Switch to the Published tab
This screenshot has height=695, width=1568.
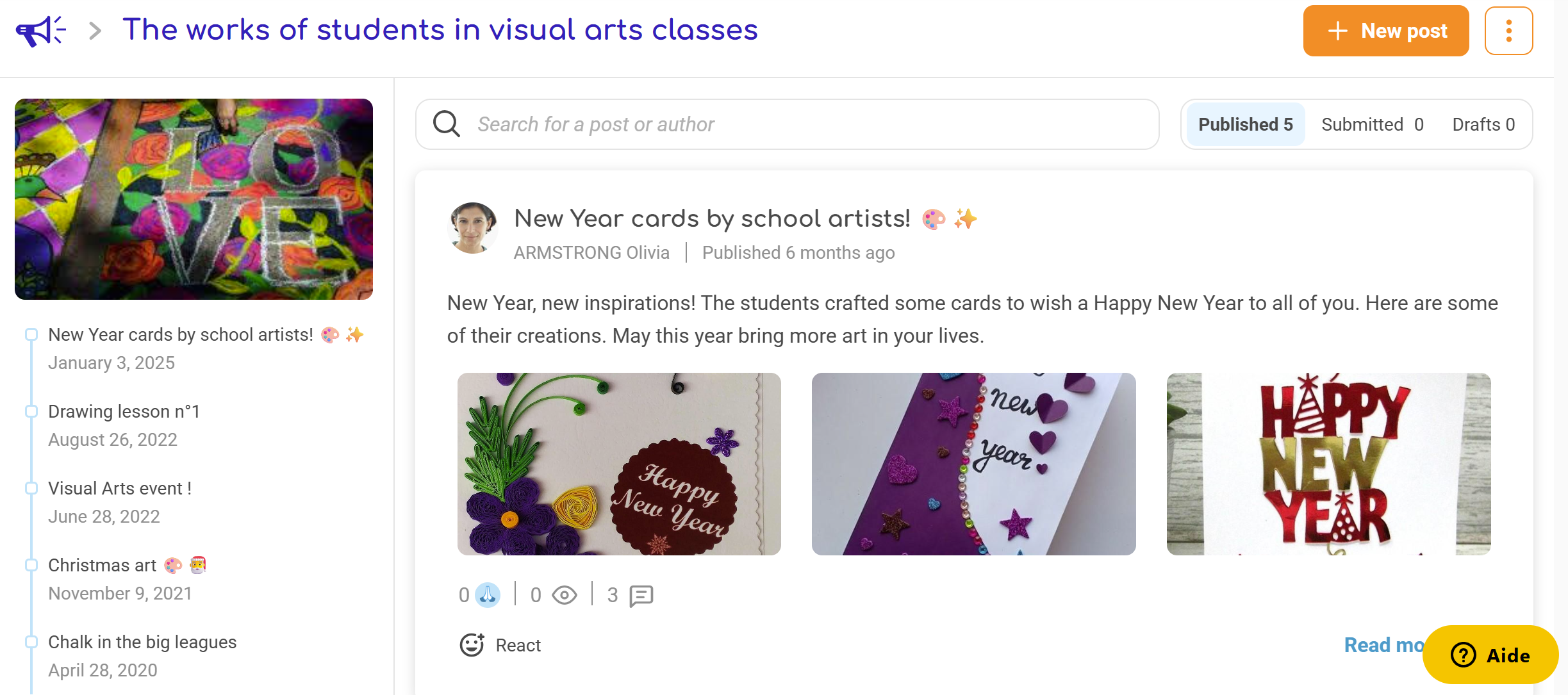tap(1245, 124)
